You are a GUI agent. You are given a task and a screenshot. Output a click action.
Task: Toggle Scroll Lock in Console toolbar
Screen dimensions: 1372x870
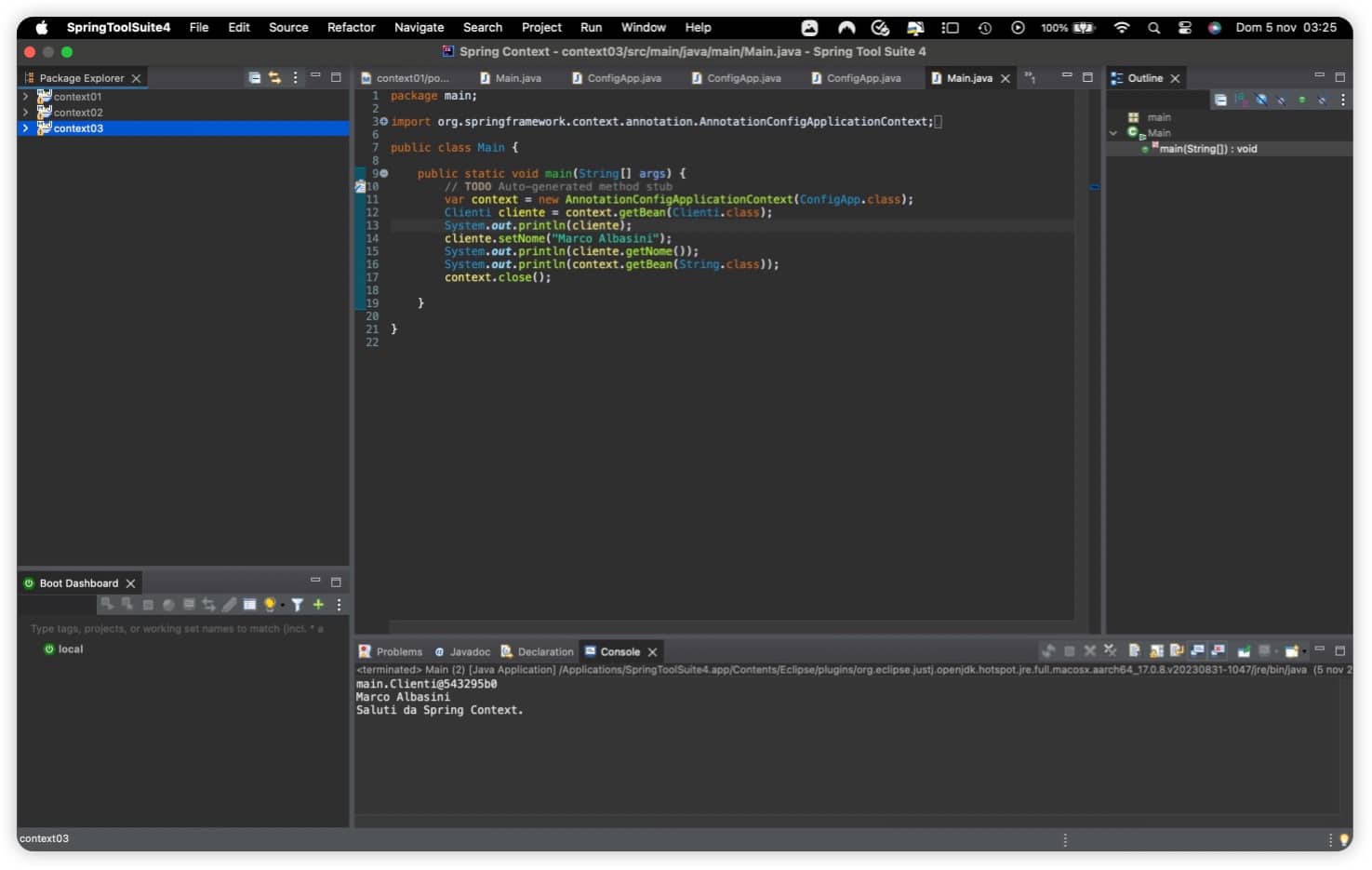tap(1157, 651)
